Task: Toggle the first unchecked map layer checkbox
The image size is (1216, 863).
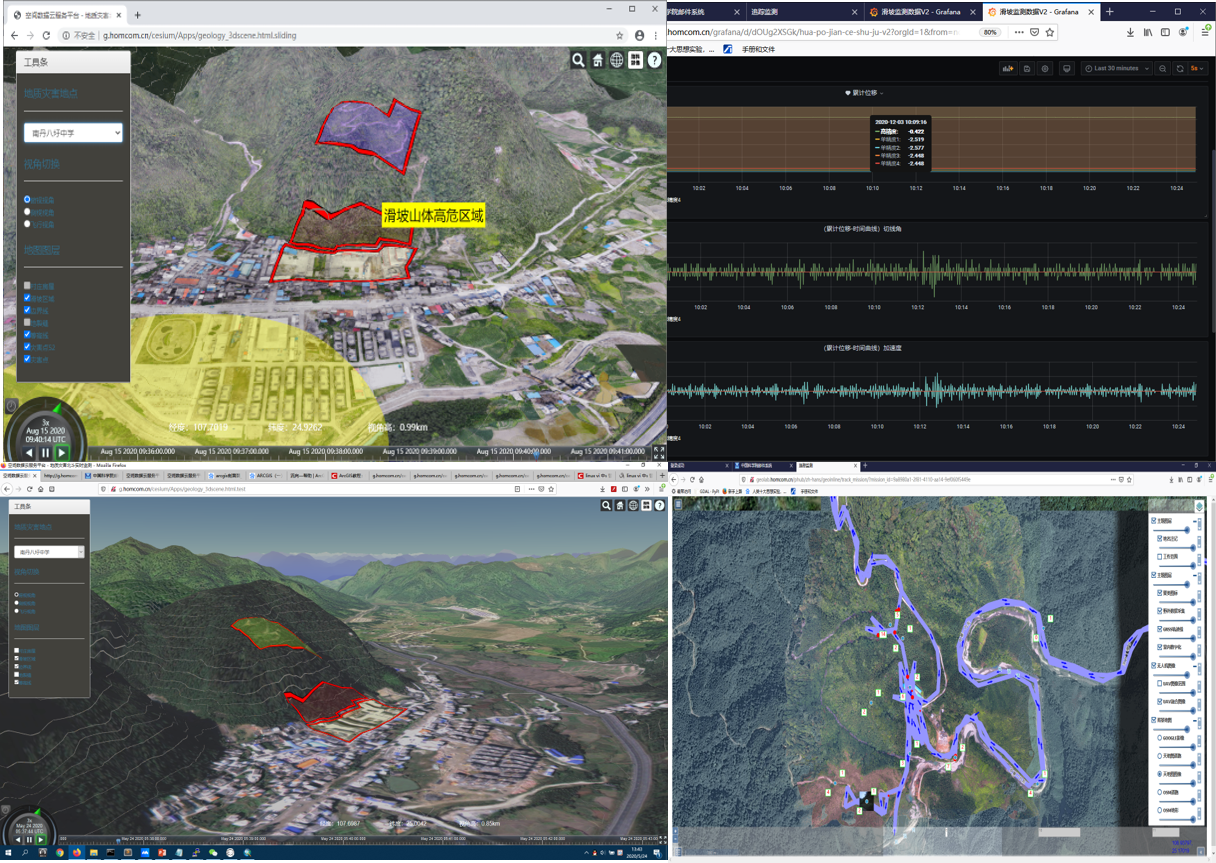Action: (x=27, y=286)
